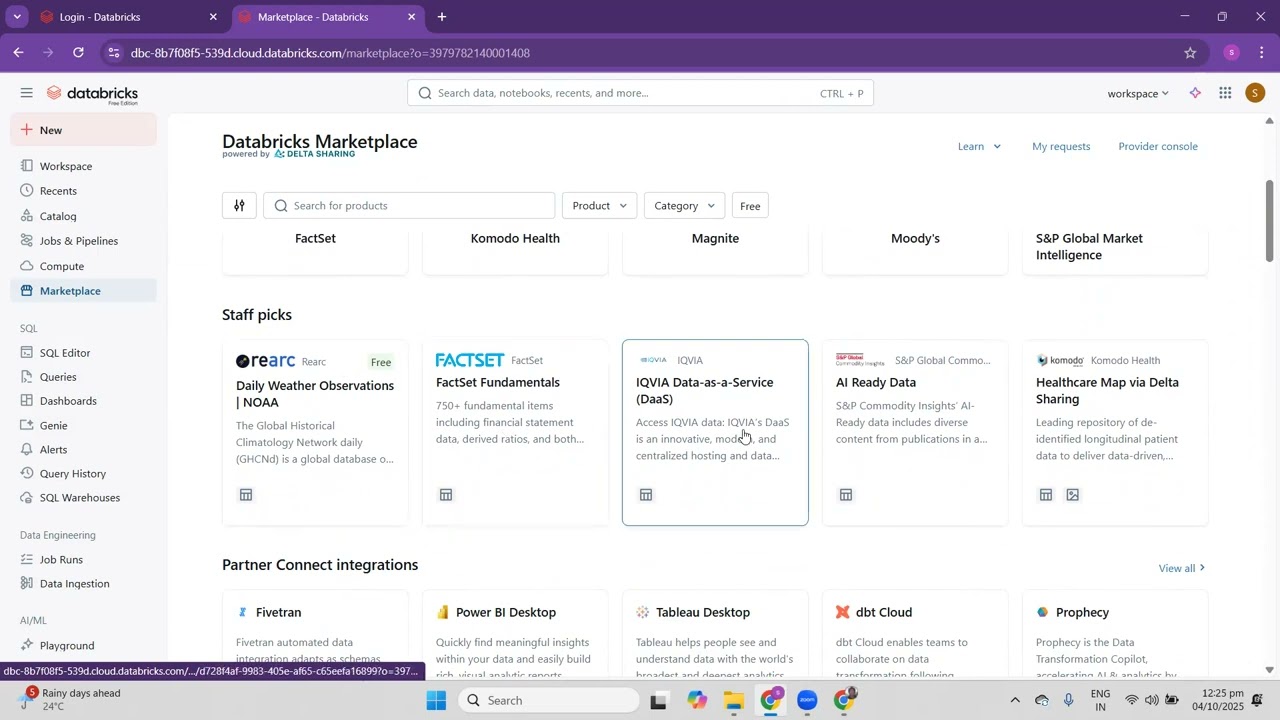Click the table icon on the Rearc weather card
The image size is (1280, 720).
pyautogui.click(x=246, y=494)
